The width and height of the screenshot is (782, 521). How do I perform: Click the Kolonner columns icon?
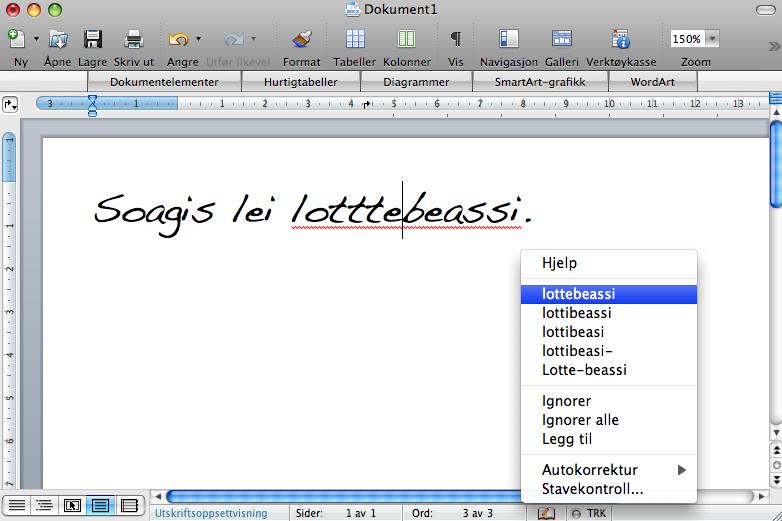[406, 39]
